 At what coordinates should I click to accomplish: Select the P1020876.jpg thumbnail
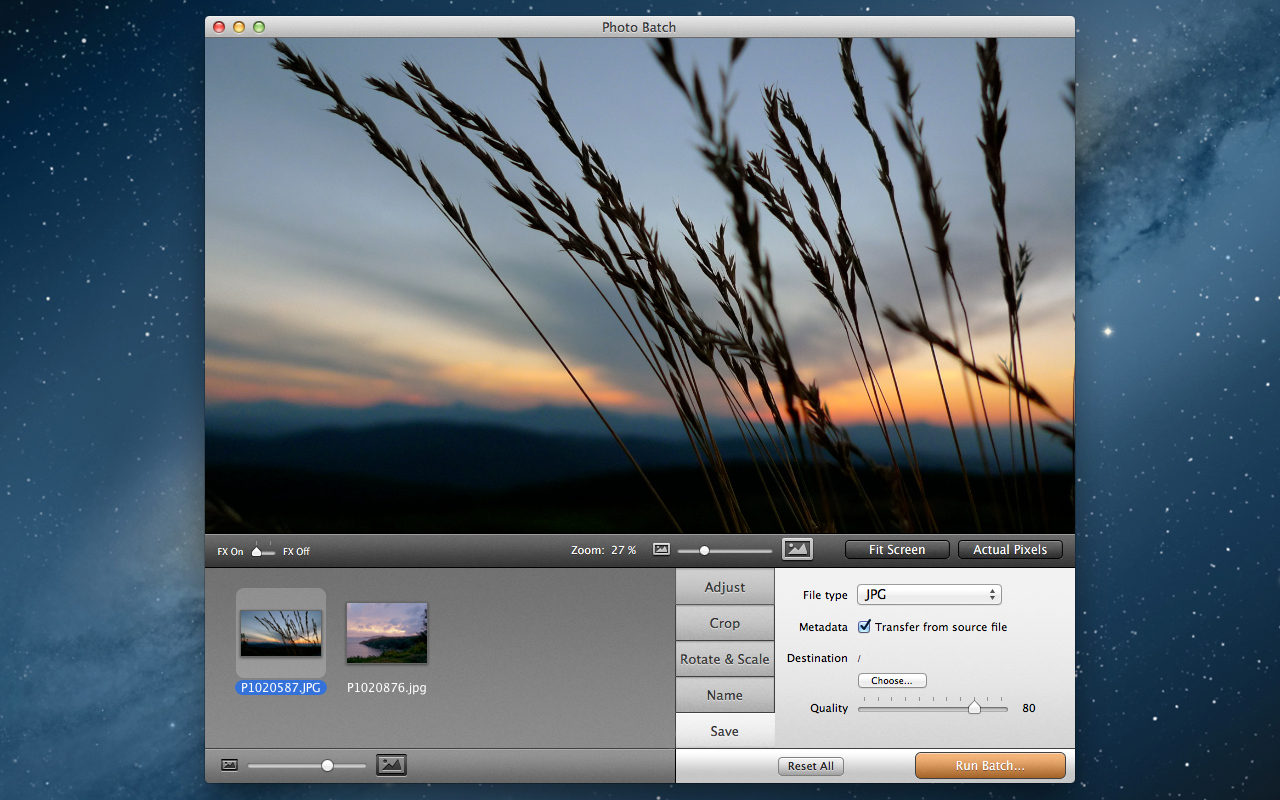[386, 633]
